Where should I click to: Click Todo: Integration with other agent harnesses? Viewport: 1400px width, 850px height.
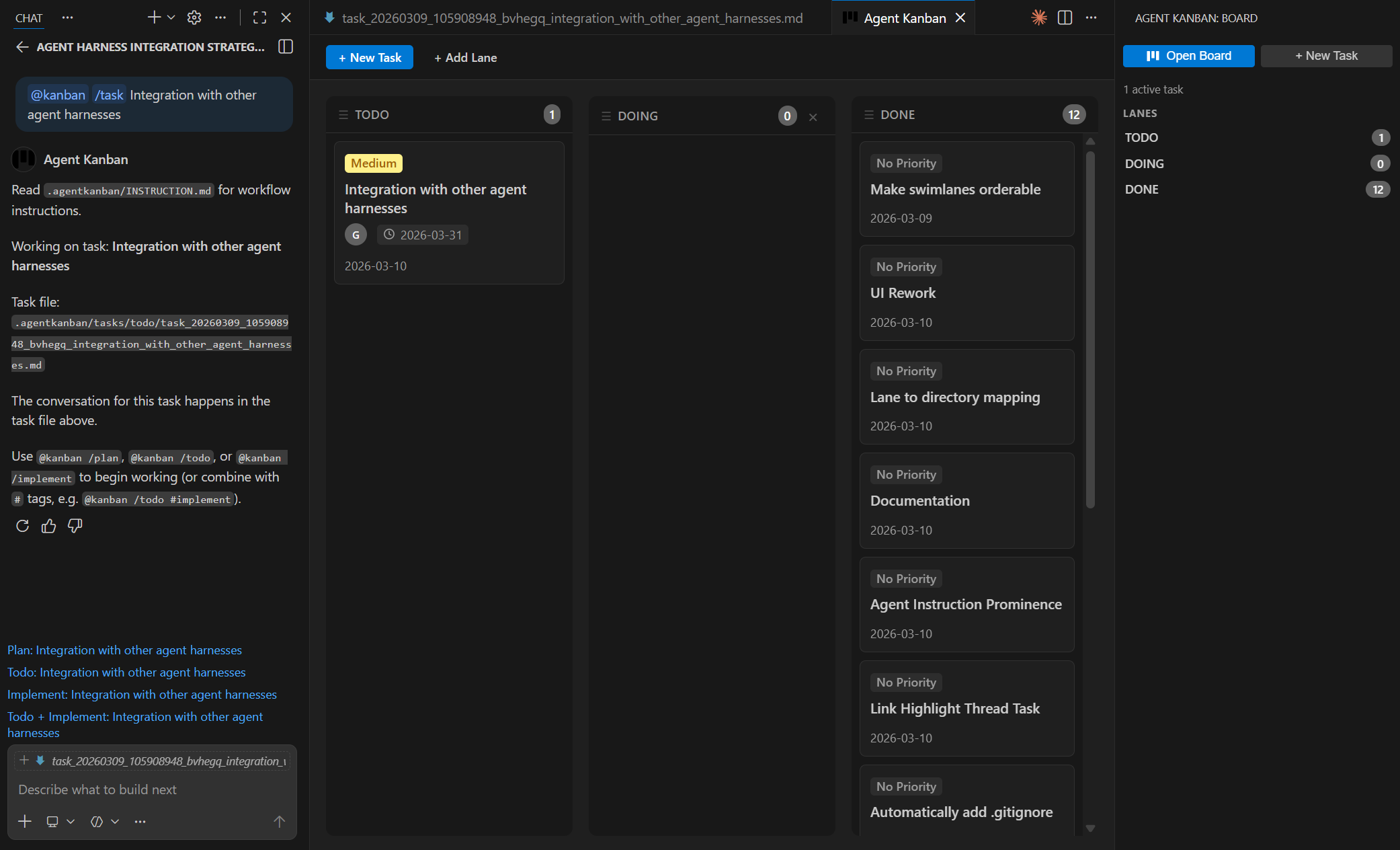click(x=126, y=672)
